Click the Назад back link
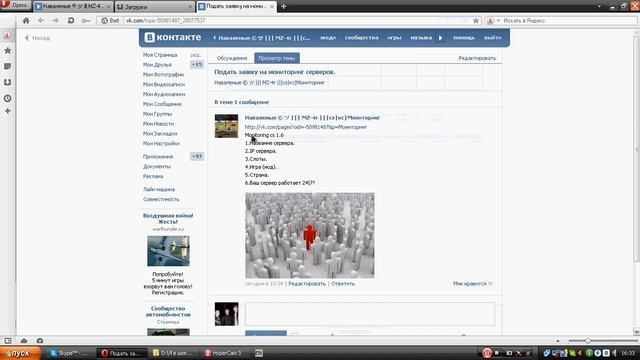Image resolution: width=640 pixels, height=360 pixels. click(x=37, y=38)
